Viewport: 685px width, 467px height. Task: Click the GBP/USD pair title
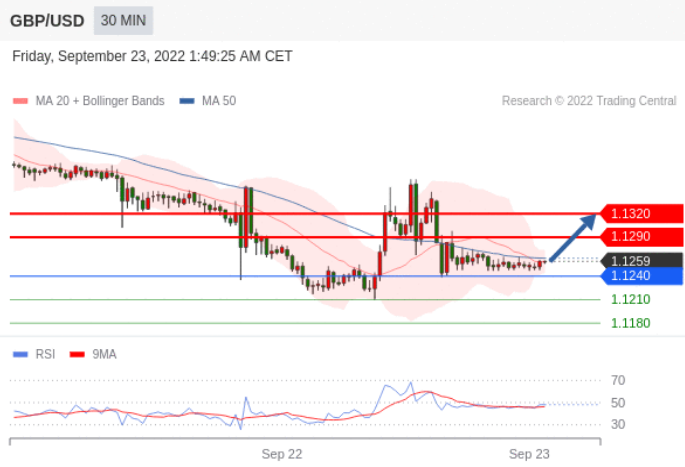47,21
